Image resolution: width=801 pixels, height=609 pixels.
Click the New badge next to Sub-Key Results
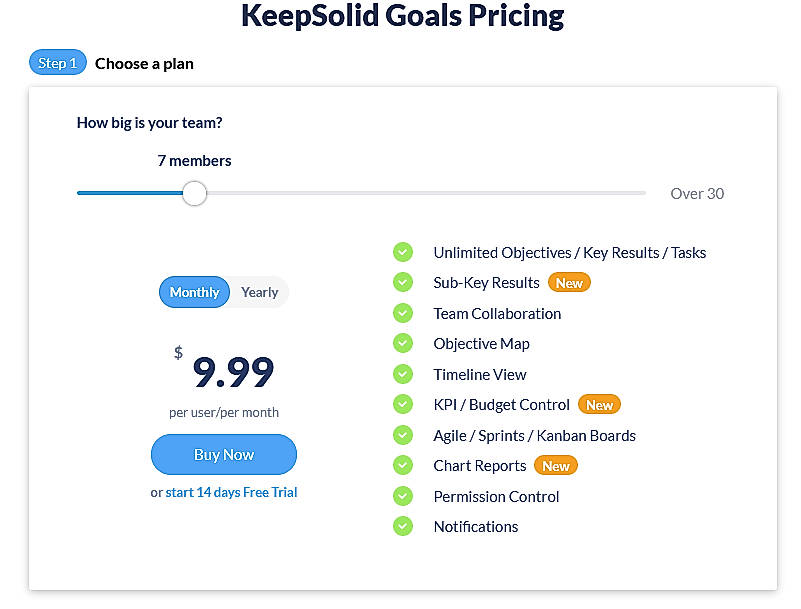point(569,282)
